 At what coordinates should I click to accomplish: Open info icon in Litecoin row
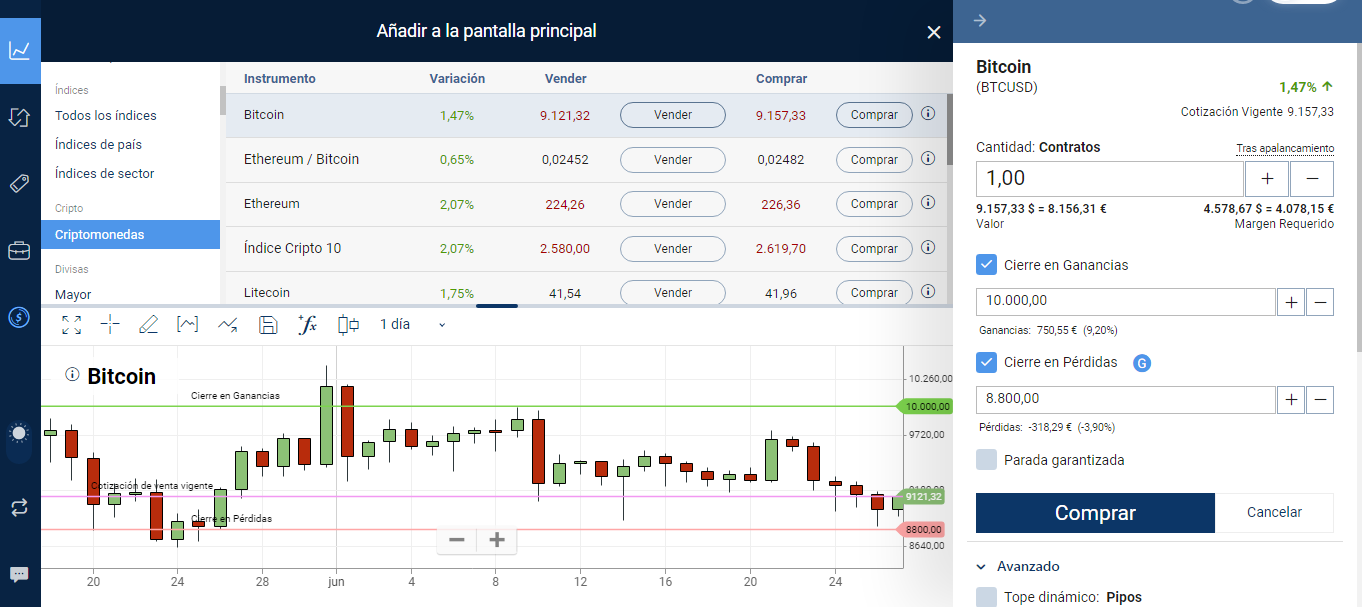(928, 292)
